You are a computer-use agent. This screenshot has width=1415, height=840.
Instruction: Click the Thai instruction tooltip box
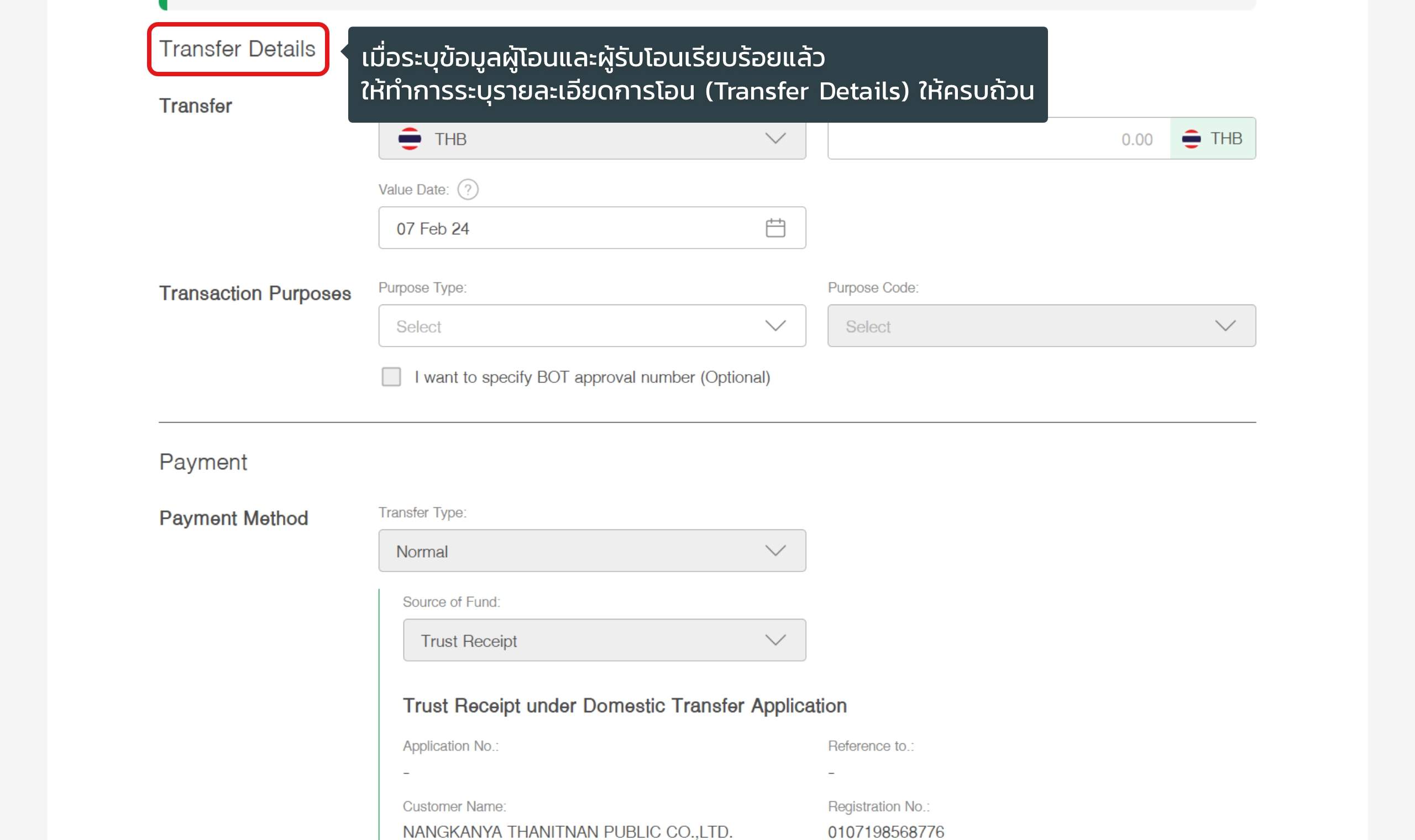tap(697, 74)
